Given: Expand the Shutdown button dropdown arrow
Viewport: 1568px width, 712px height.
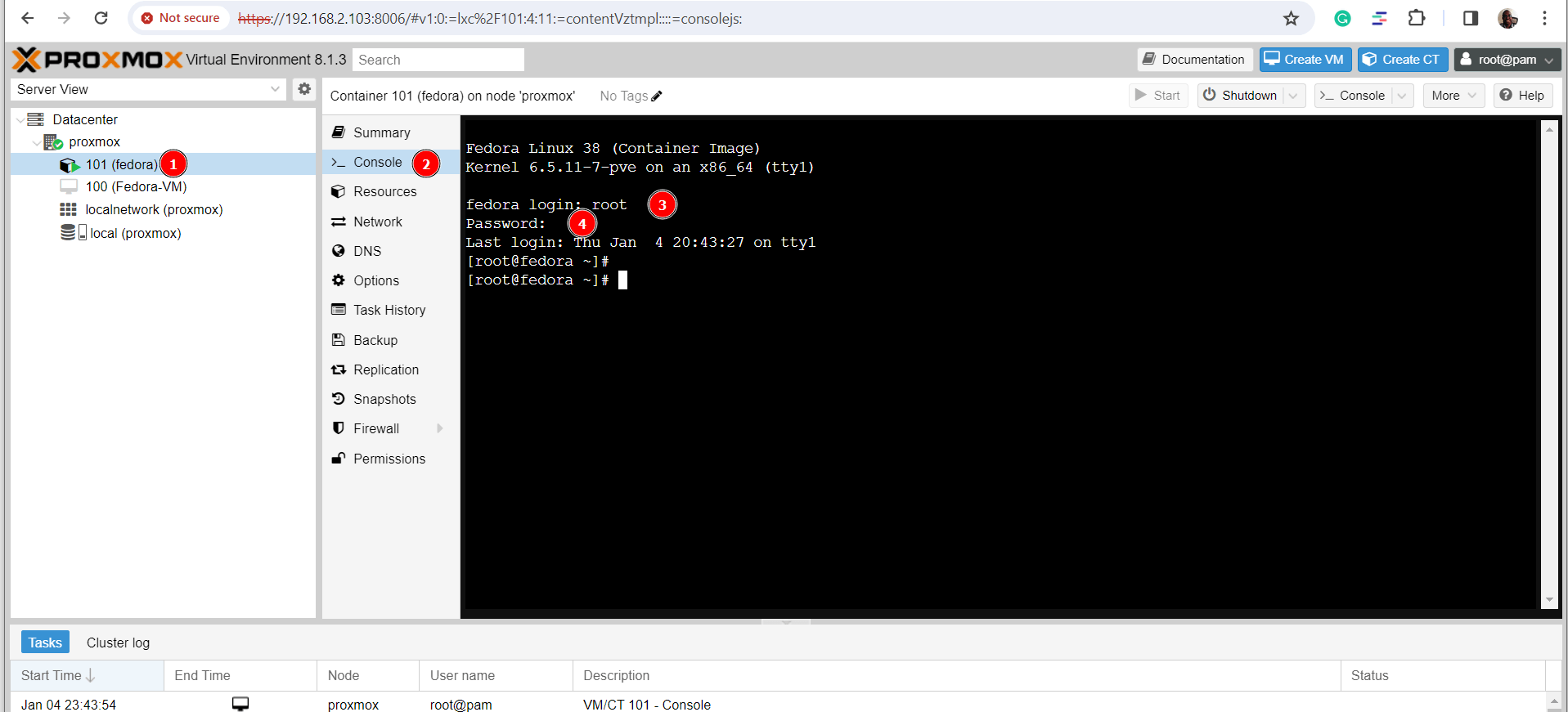Looking at the screenshot, I should click(1293, 96).
